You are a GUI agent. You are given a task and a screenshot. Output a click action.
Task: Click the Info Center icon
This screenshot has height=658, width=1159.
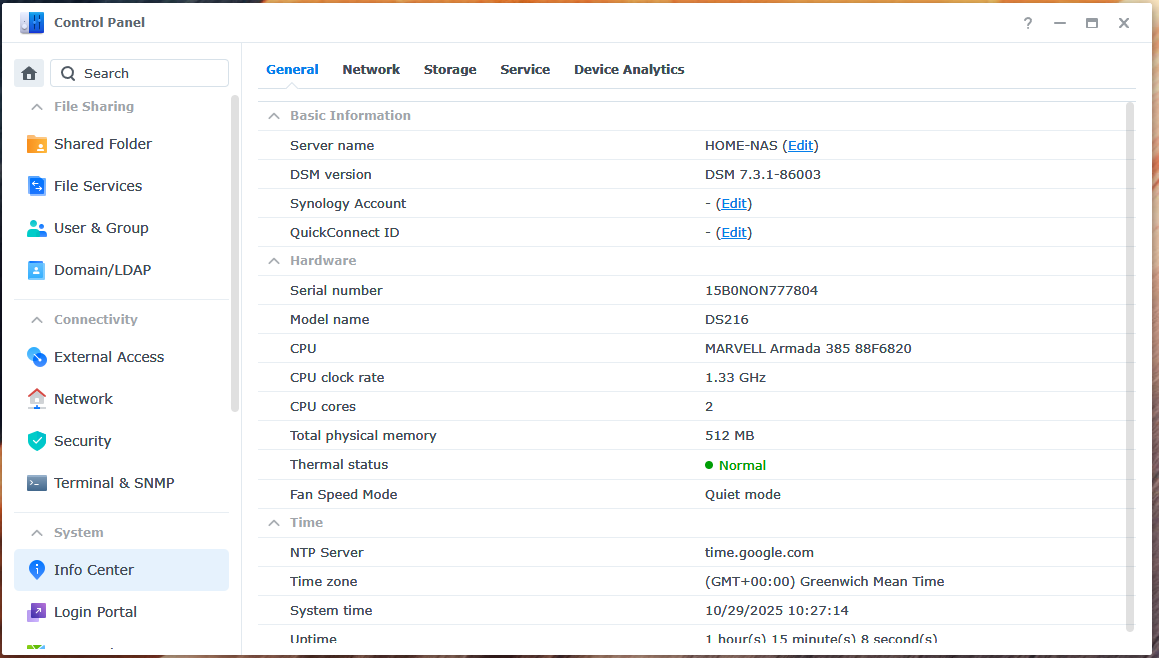pos(36,570)
